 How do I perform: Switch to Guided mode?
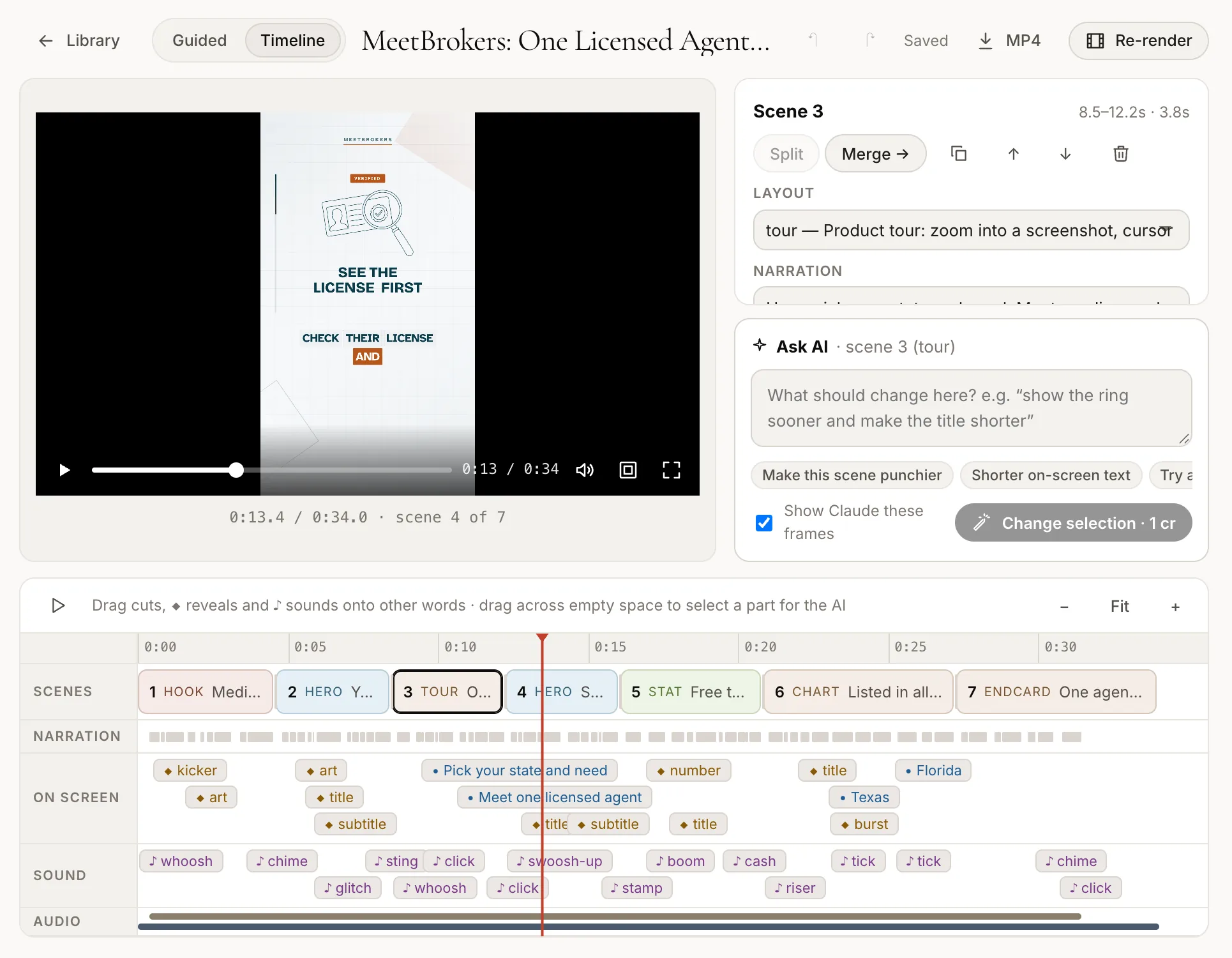199,41
